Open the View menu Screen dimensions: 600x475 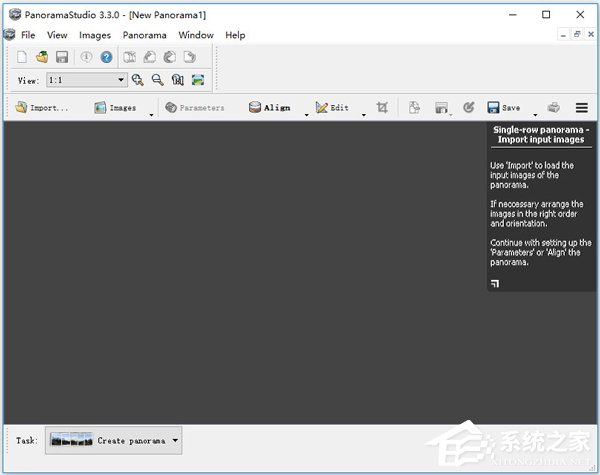coord(57,35)
